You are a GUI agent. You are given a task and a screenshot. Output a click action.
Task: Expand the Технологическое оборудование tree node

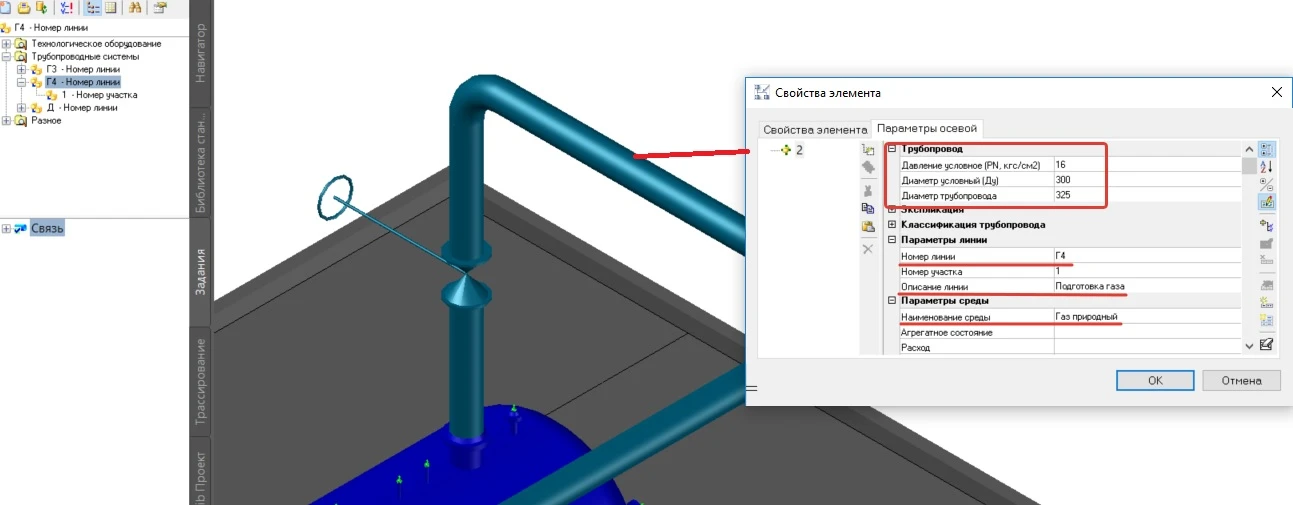(7, 44)
